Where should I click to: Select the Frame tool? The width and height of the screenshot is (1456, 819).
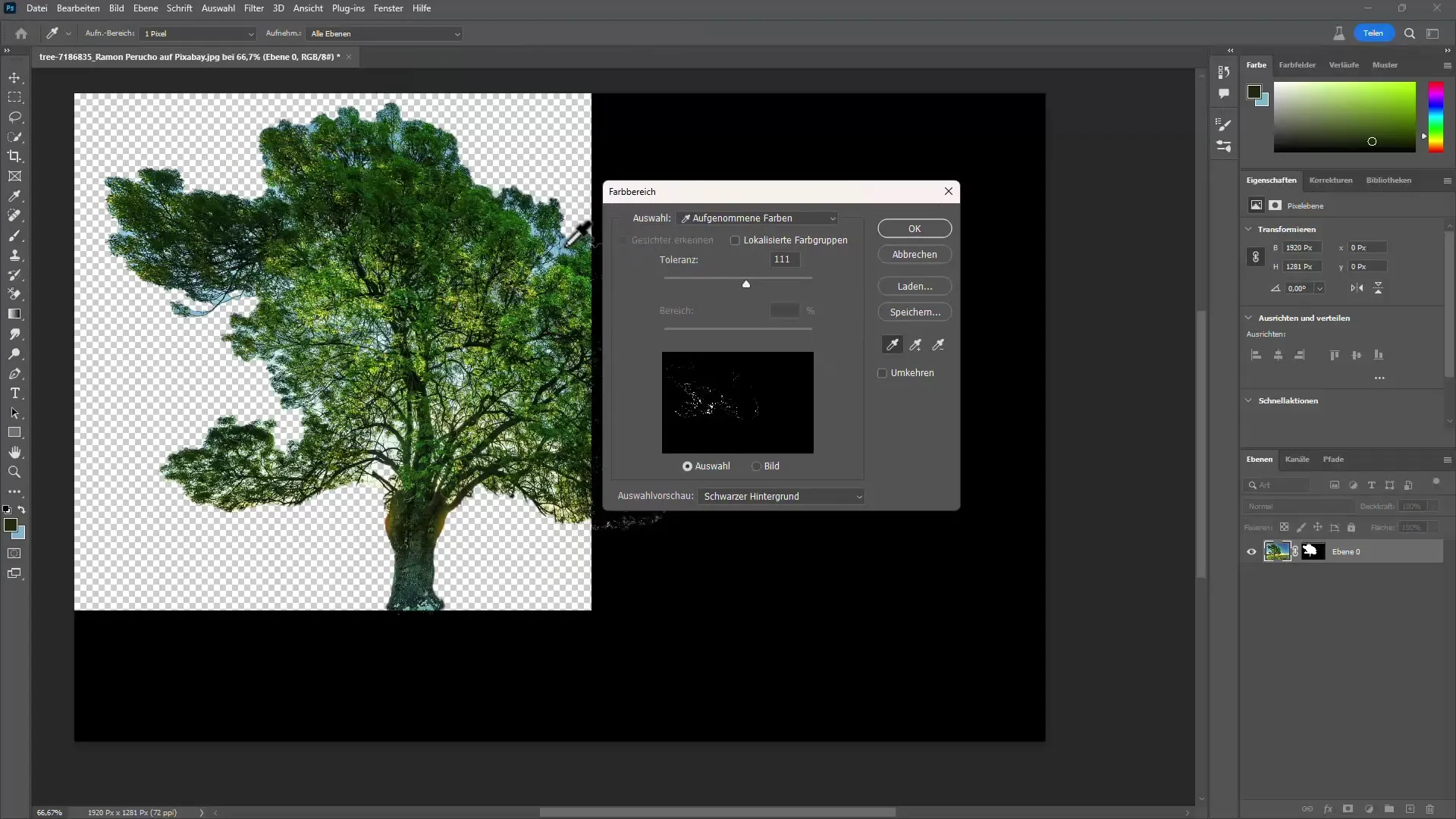[x=14, y=177]
